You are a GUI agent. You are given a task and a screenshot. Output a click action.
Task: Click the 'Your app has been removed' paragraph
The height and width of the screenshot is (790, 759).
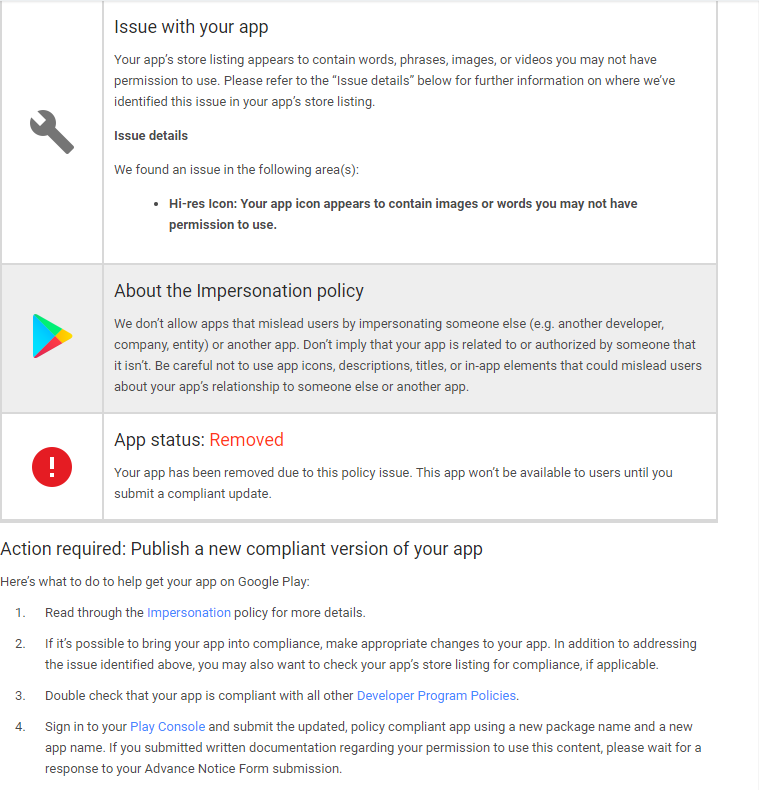pyautogui.click(x=393, y=483)
